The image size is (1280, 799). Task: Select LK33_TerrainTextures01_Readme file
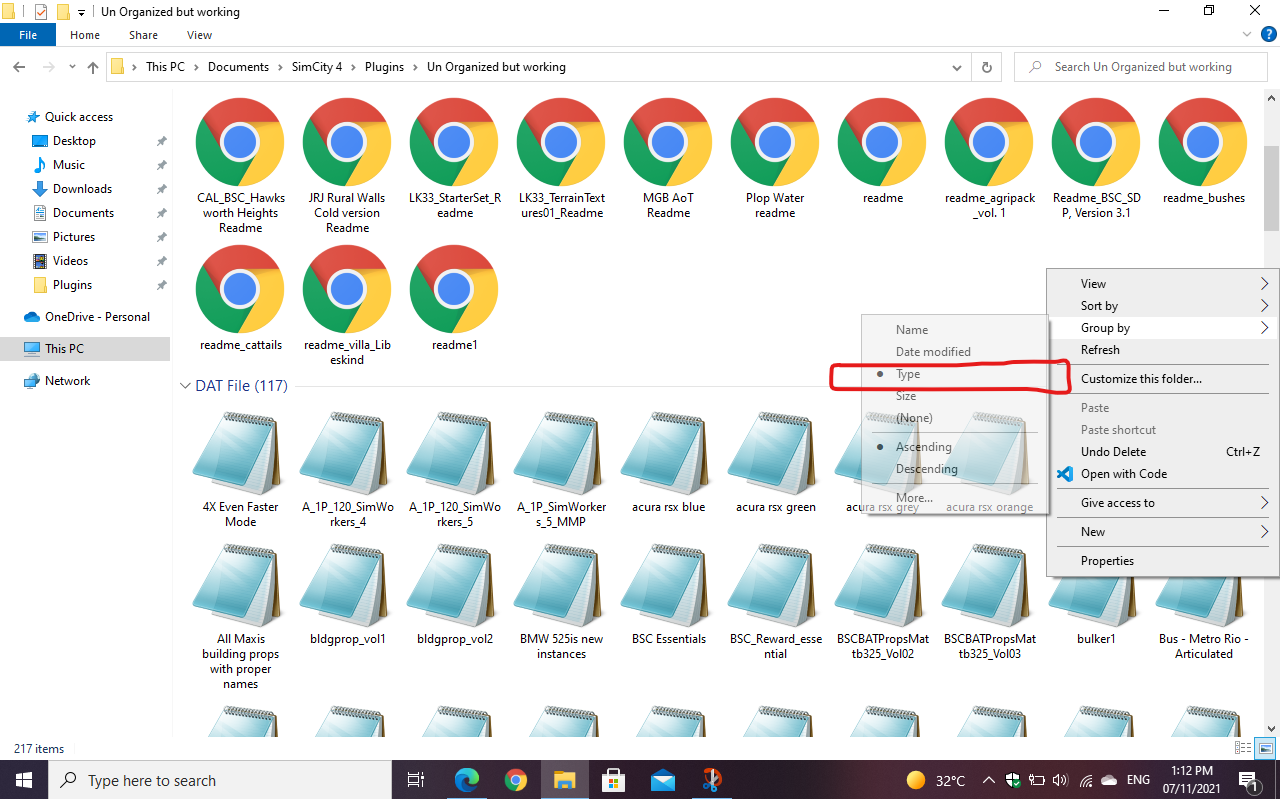coord(562,158)
